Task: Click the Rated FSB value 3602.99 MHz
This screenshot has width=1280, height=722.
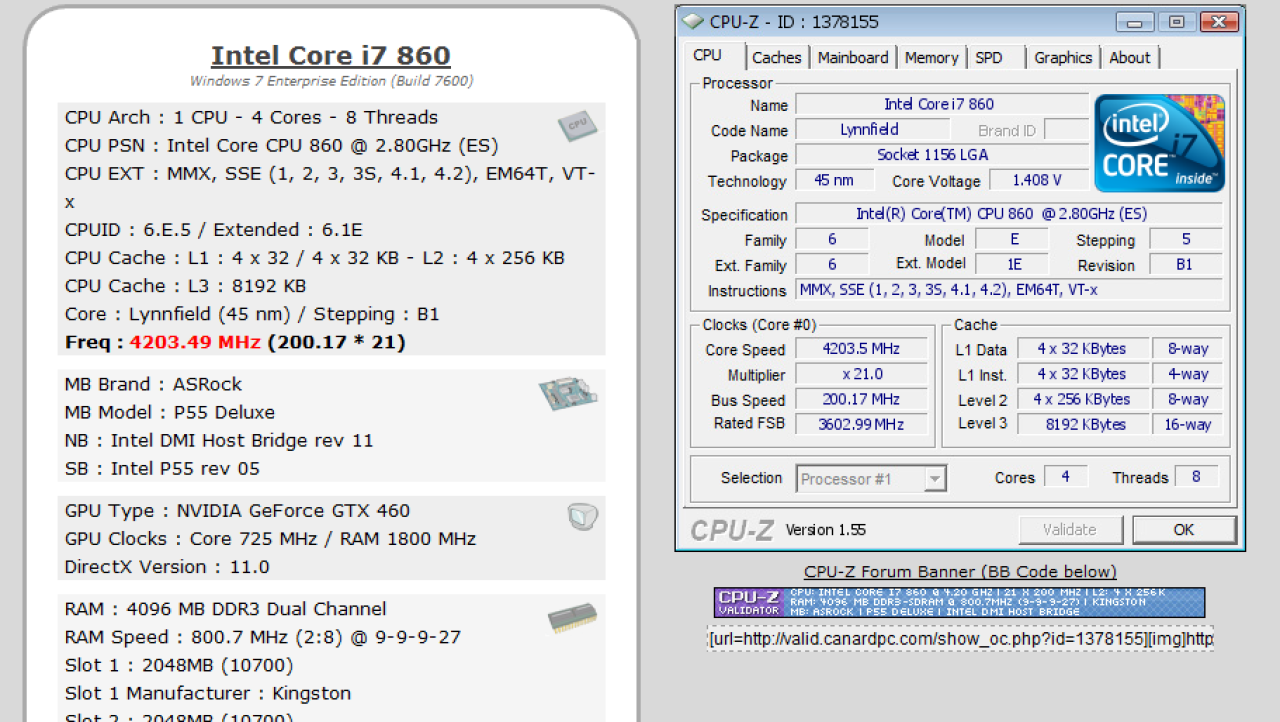Action: coord(861,424)
